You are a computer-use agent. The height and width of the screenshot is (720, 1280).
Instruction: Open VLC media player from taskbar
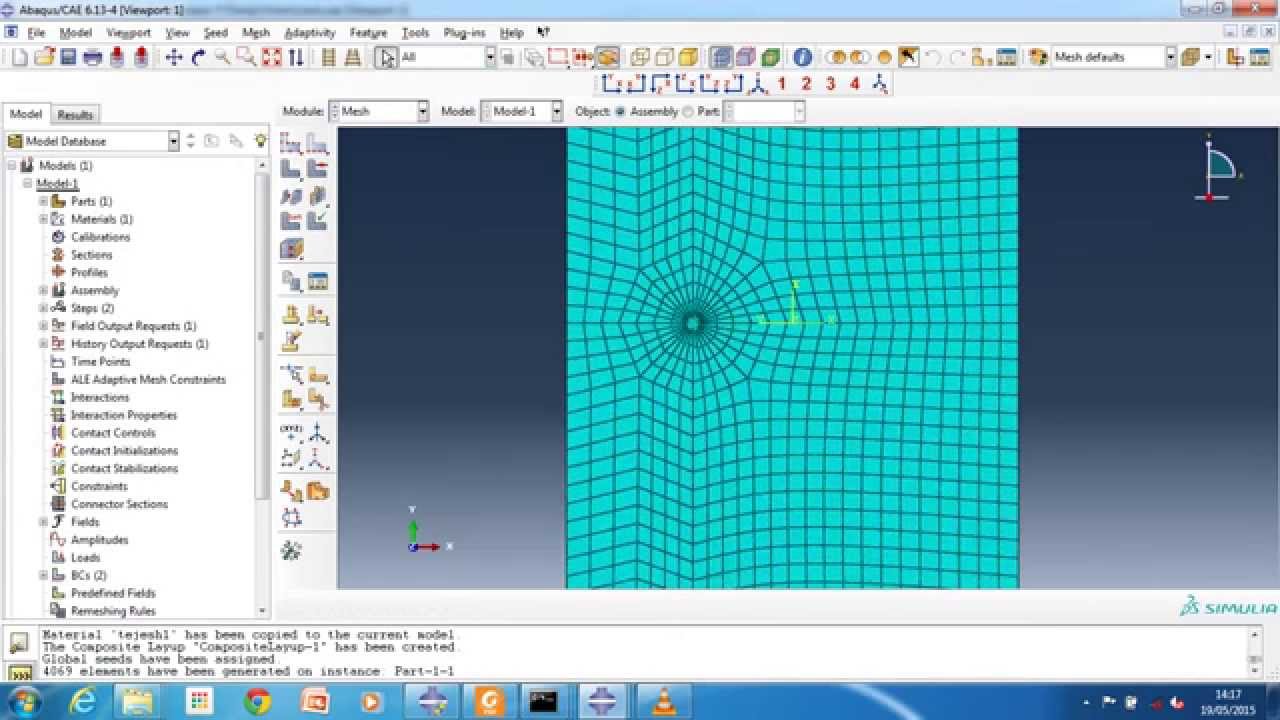tap(663, 701)
